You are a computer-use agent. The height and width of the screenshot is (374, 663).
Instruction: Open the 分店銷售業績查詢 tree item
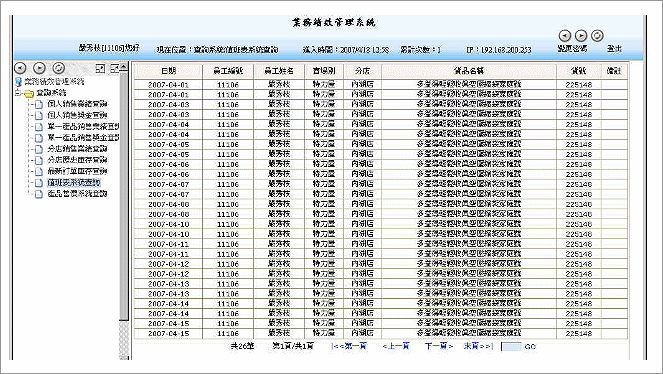point(77,149)
